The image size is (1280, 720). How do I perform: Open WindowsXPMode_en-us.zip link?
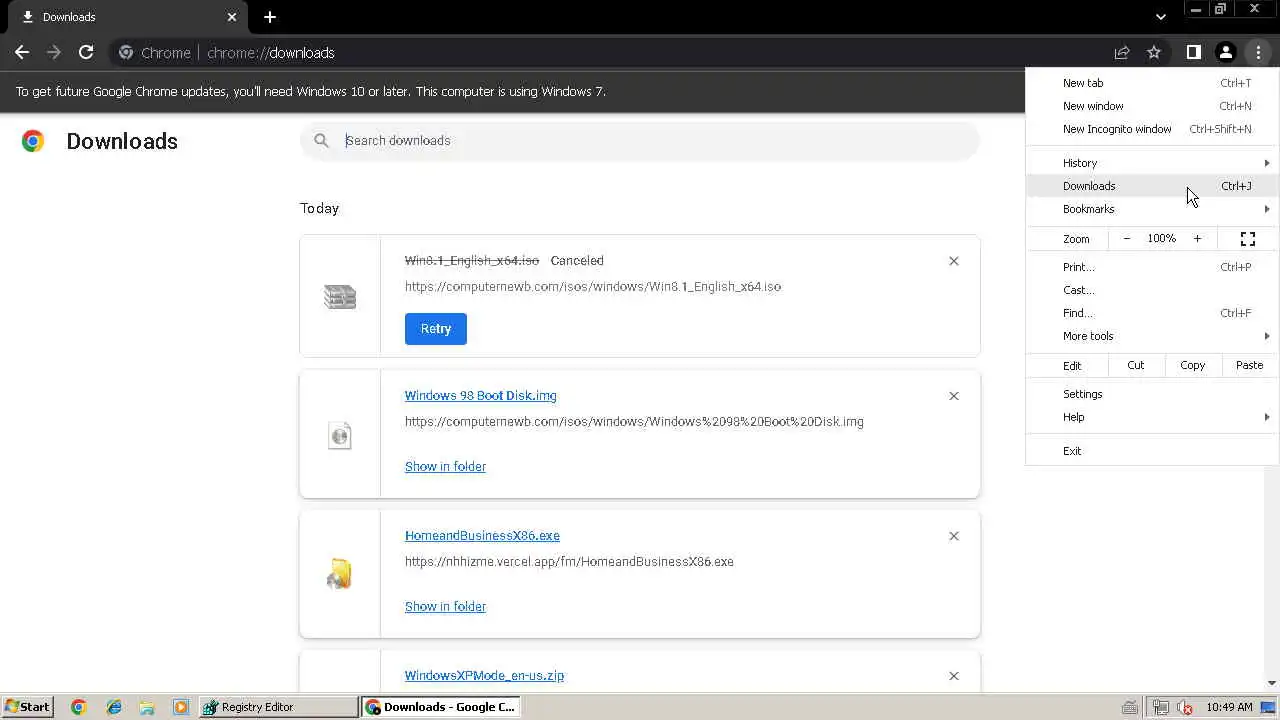(484, 676)
